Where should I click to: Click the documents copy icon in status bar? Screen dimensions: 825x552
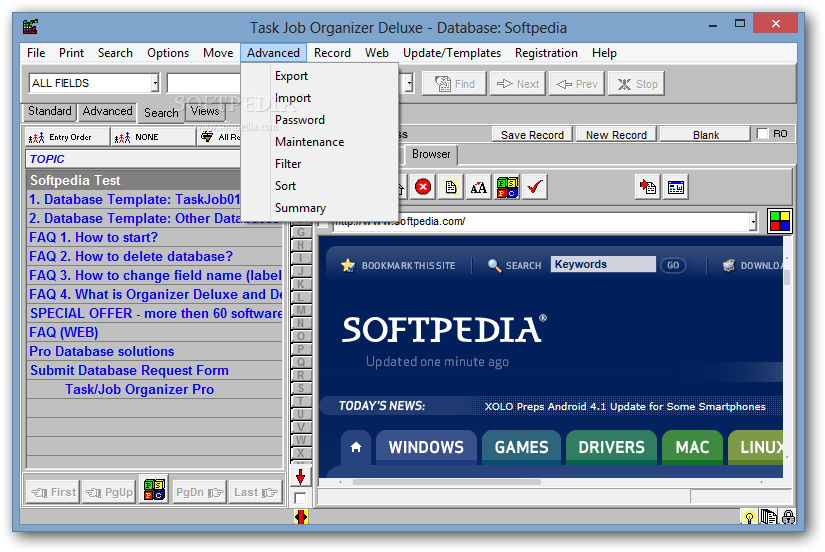pyautogui.click(x=769, y=517)
